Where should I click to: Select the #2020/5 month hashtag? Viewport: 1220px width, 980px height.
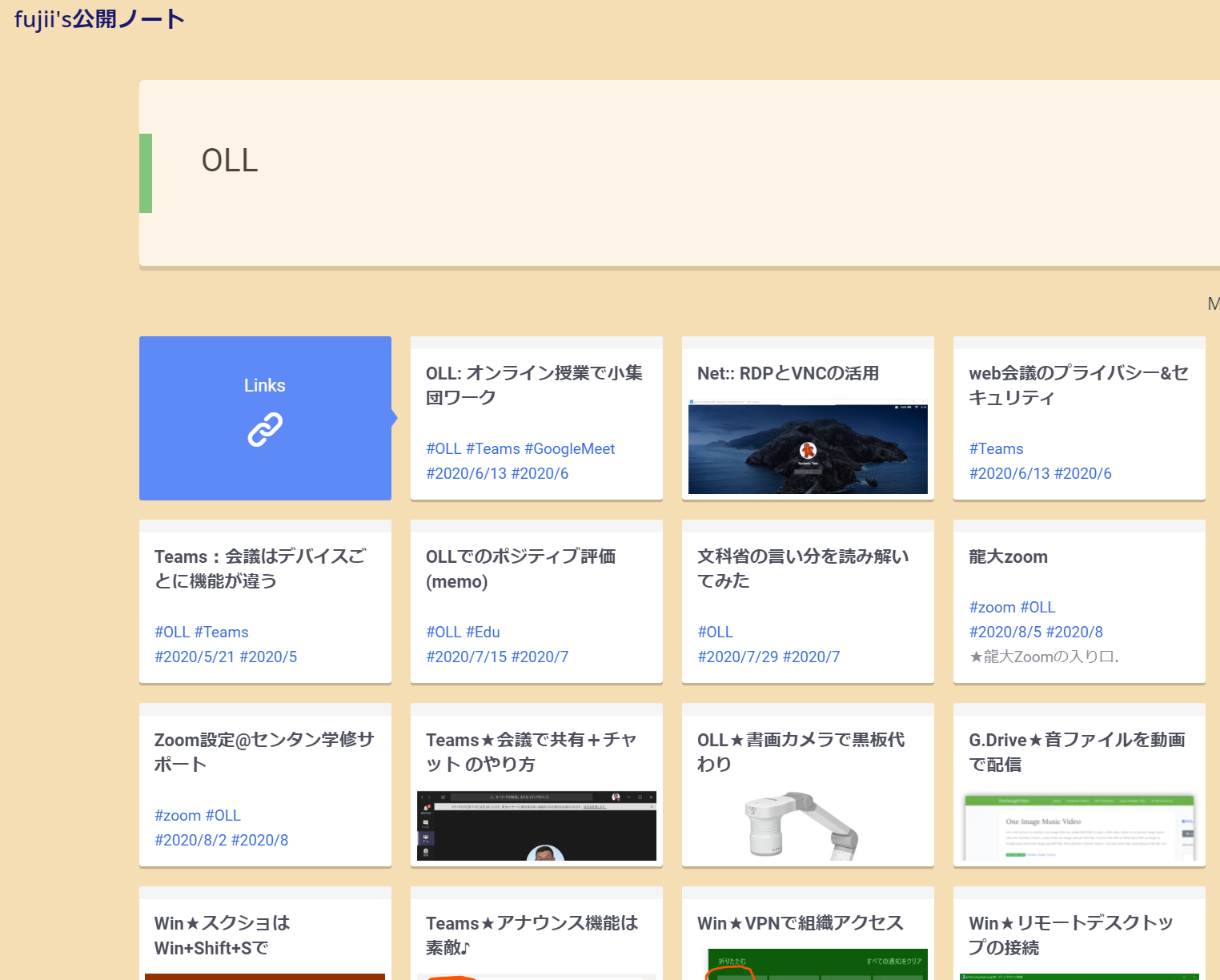pos(268,657)
